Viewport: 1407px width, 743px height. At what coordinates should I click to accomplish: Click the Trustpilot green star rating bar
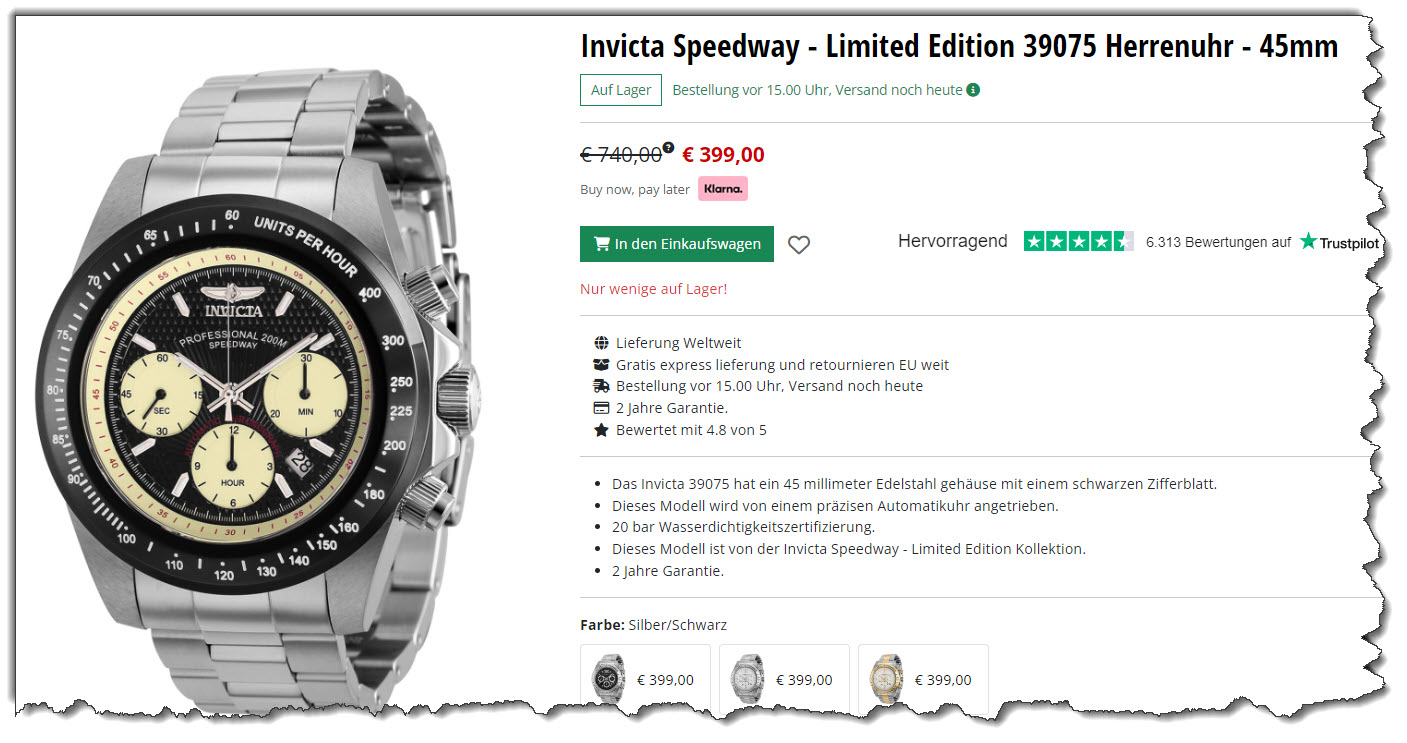click(x=1079, y=241)
